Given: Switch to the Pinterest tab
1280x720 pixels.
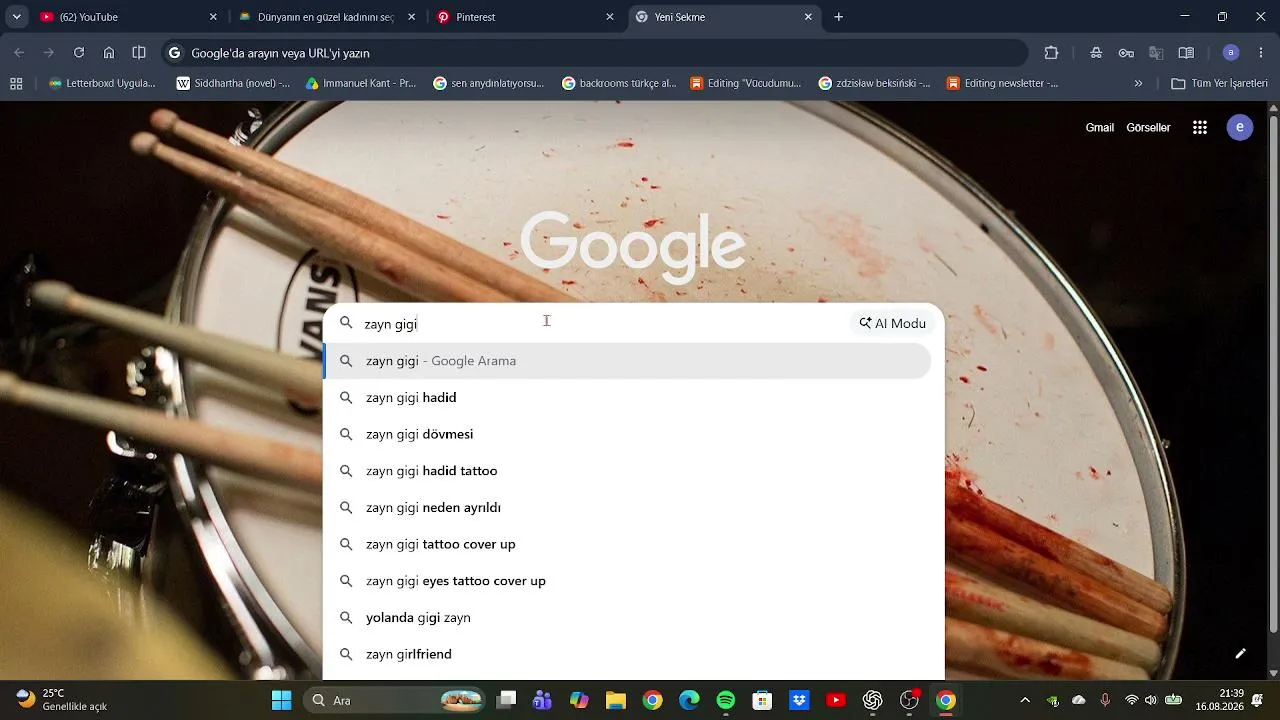Looking at the screenshot, I should coord(526,17).
